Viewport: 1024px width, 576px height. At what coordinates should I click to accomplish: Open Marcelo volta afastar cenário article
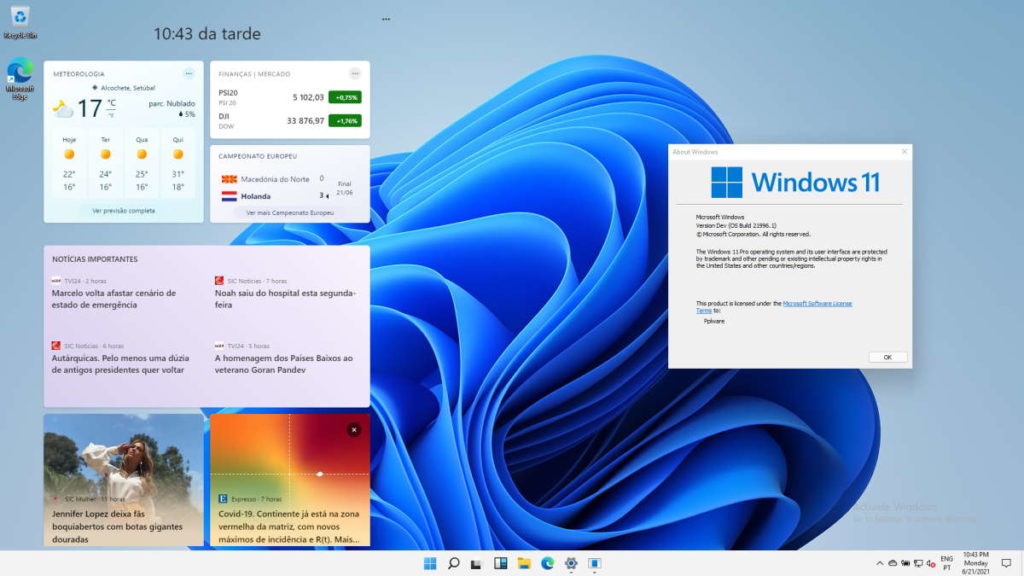[x=114, y=299]
